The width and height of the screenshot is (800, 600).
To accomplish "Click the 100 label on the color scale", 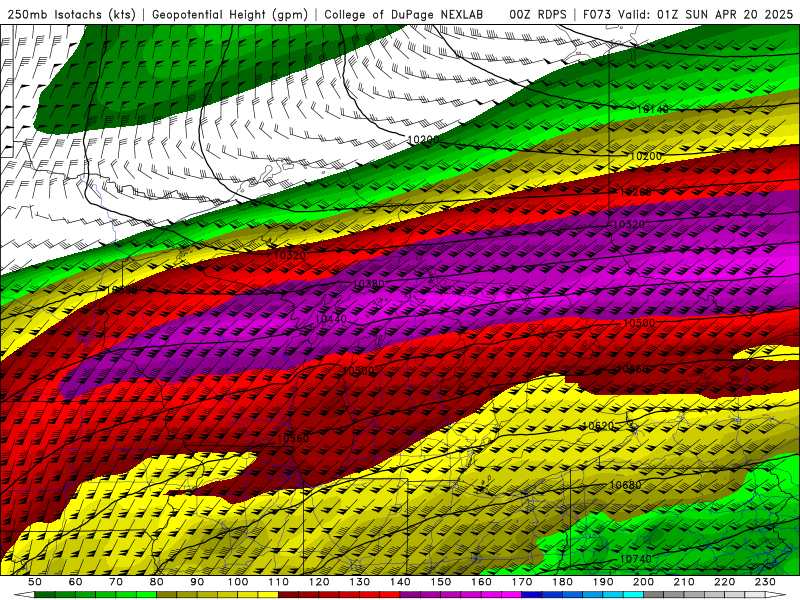I will [x=238, y=582].
